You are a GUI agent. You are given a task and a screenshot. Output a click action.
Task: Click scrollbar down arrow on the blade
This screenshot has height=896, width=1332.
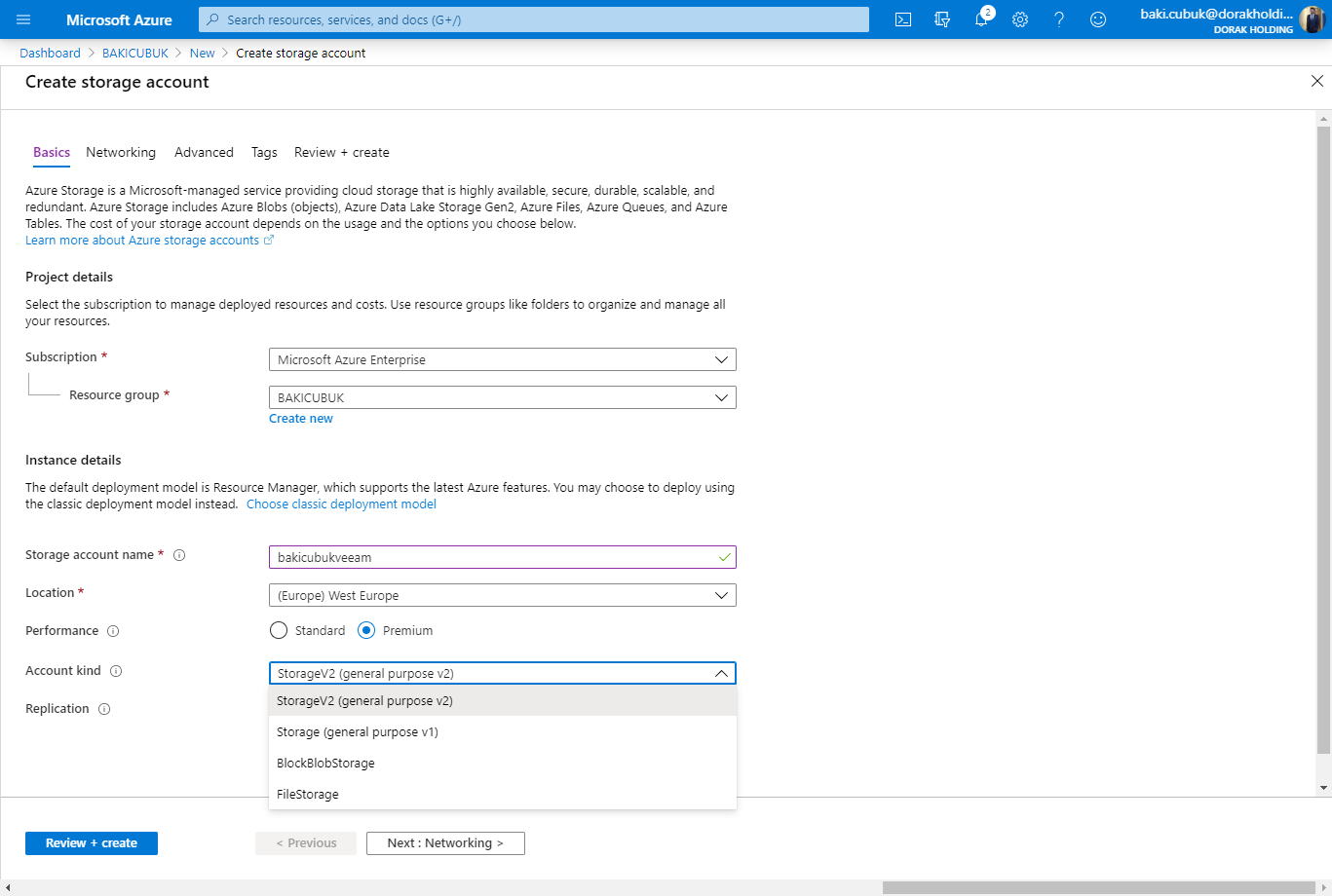pyautogui.click(x=1323, y=787)
